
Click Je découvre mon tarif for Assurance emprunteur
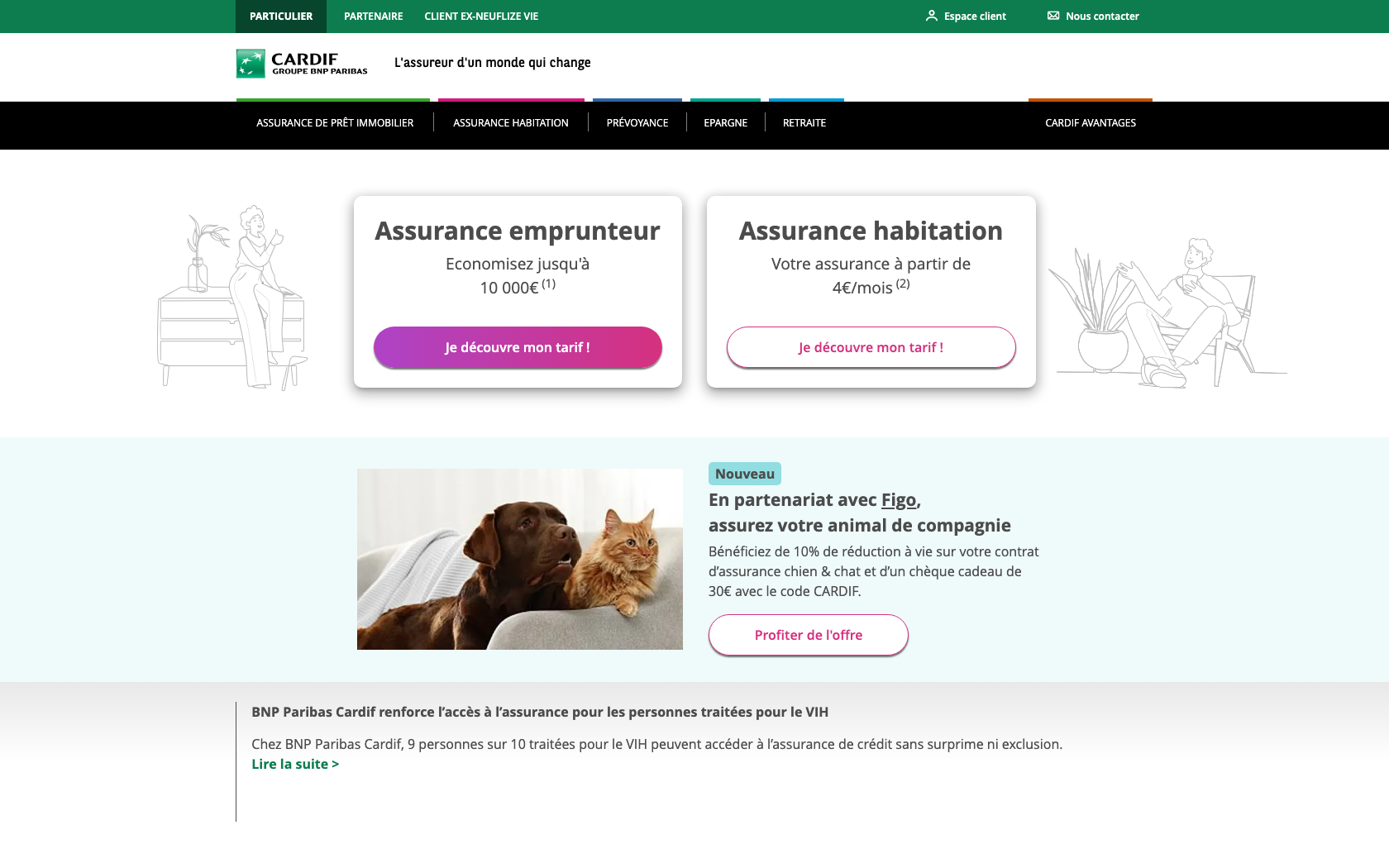click(518, 347)
